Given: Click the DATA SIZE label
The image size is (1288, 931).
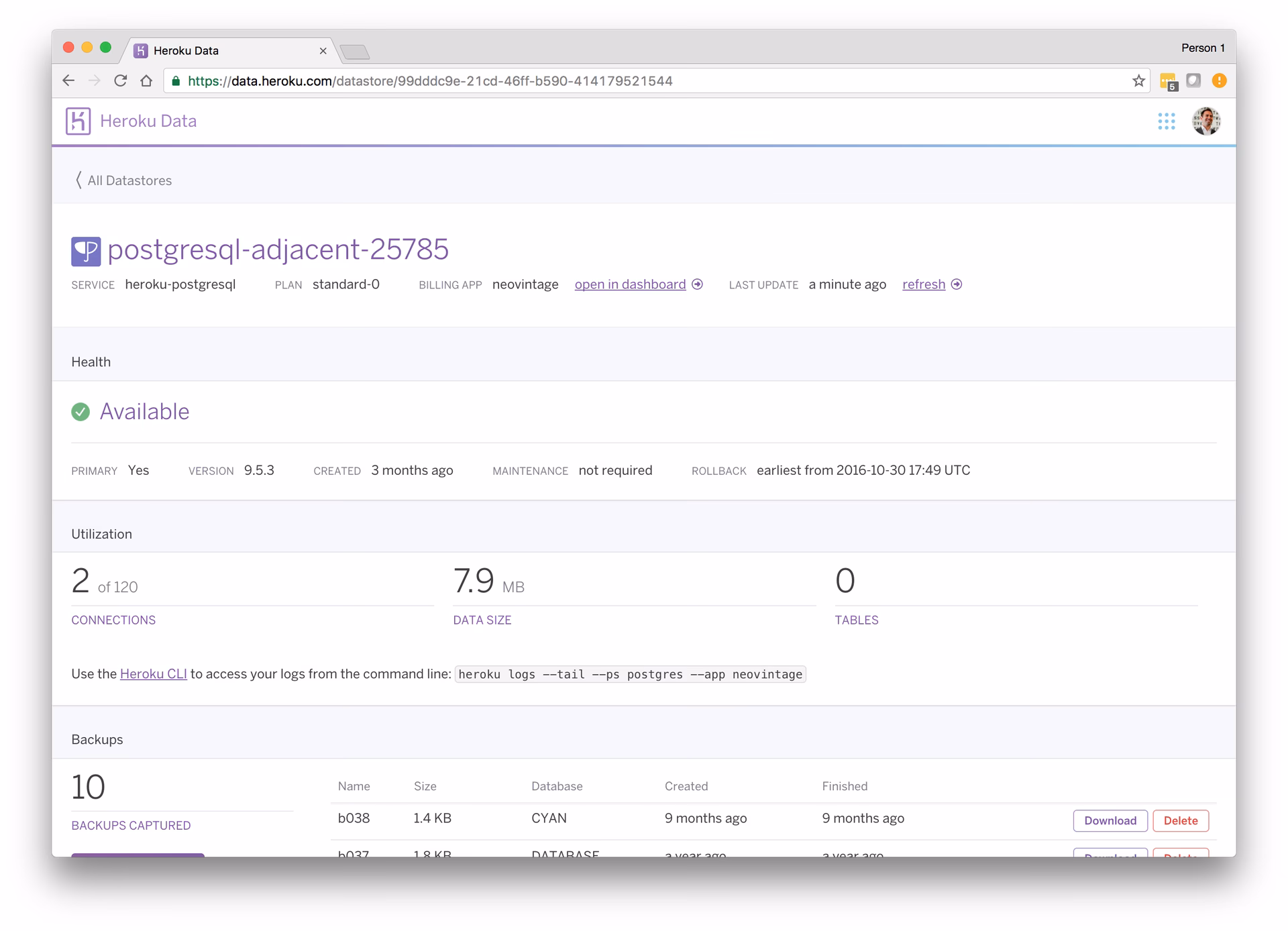Looking at the screenshot, I should pyautogui.click(x=482, y=620).
